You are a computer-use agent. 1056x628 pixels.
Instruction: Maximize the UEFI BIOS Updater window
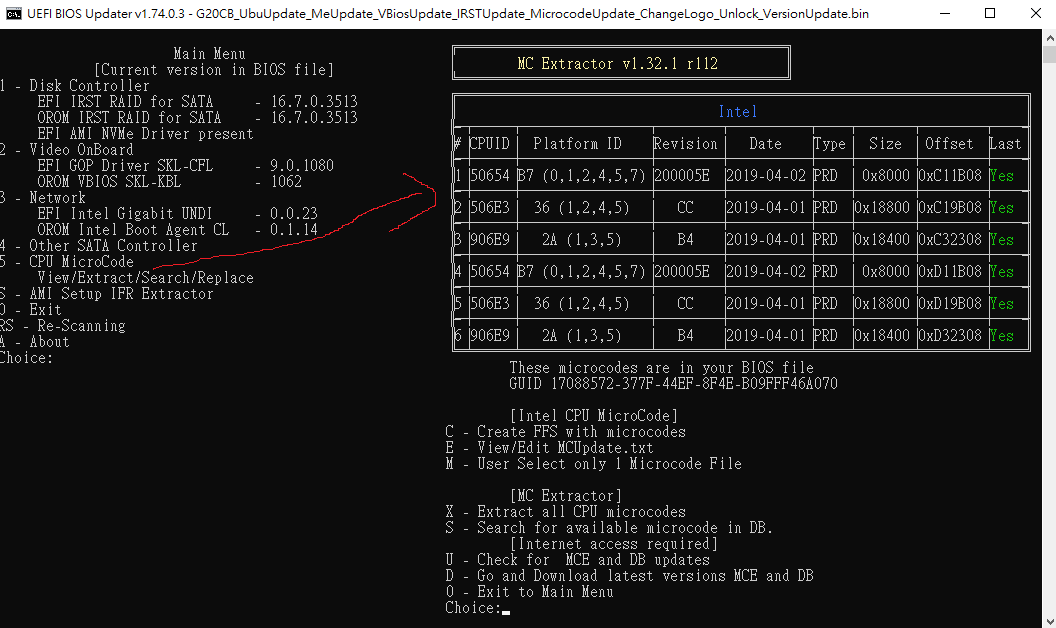pyautogui.click(x=990, y=13)
